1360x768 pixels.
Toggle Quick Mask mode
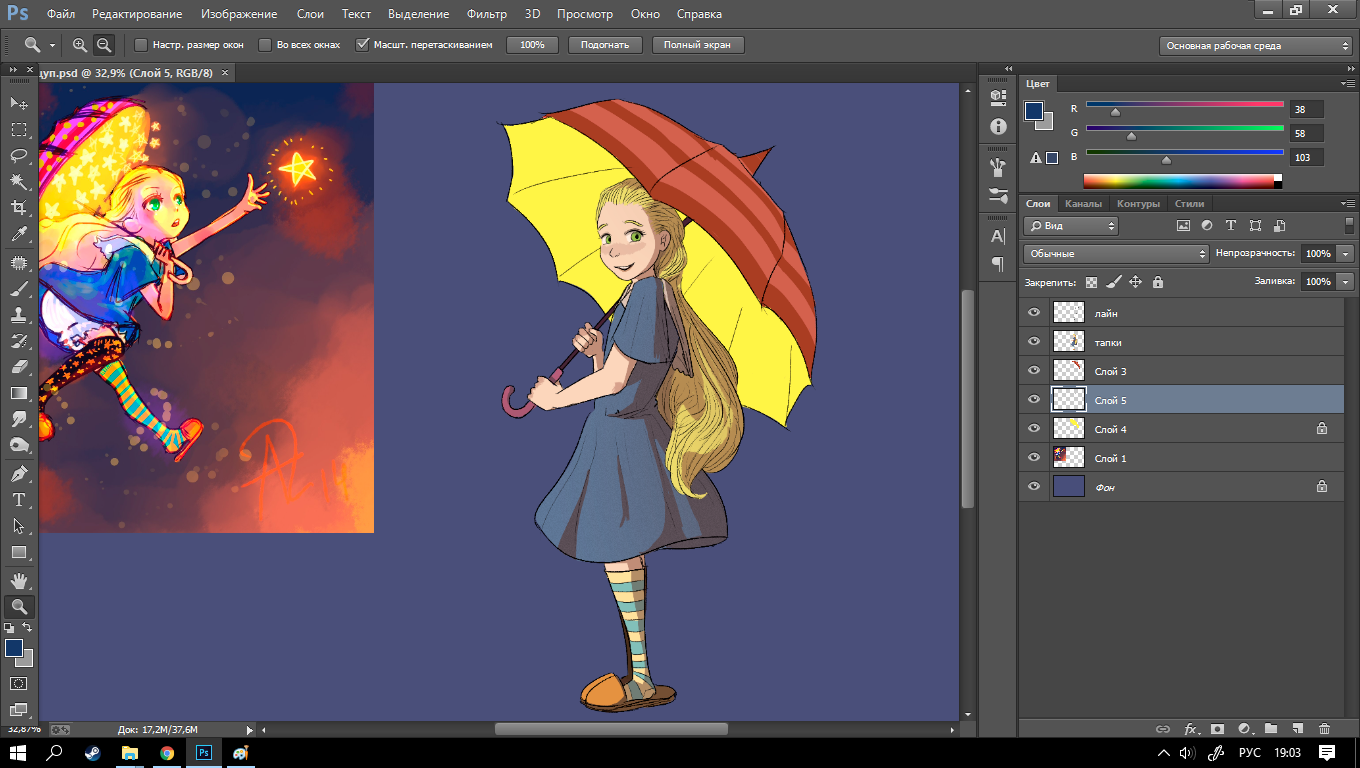(19, 683)
